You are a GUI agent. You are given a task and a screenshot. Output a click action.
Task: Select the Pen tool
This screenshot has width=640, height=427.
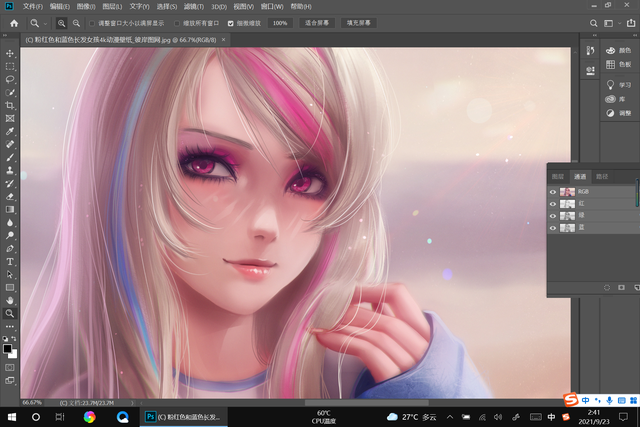(10, 249)
